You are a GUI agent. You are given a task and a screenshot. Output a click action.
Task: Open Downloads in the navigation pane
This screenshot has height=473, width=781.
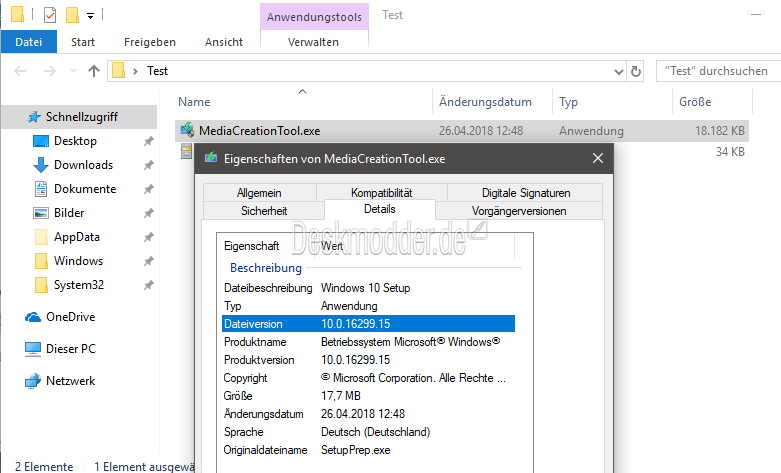83,165
